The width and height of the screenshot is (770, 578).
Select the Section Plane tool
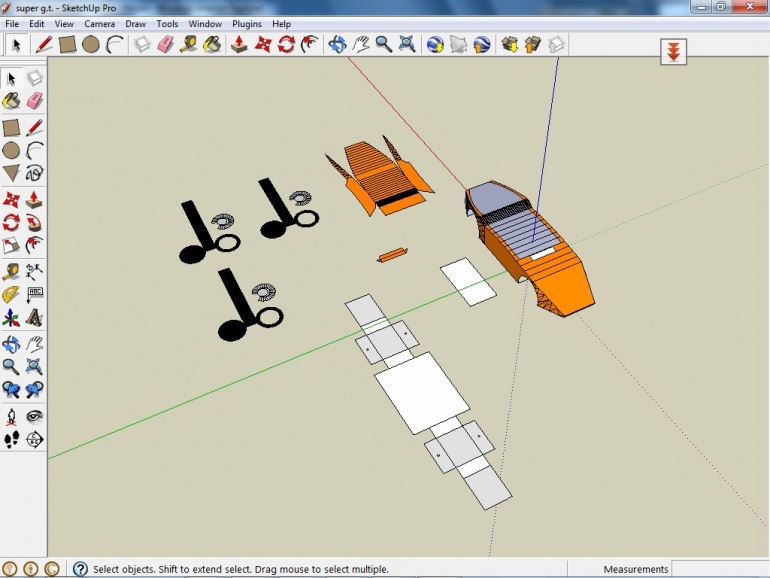tap(34, 440)
